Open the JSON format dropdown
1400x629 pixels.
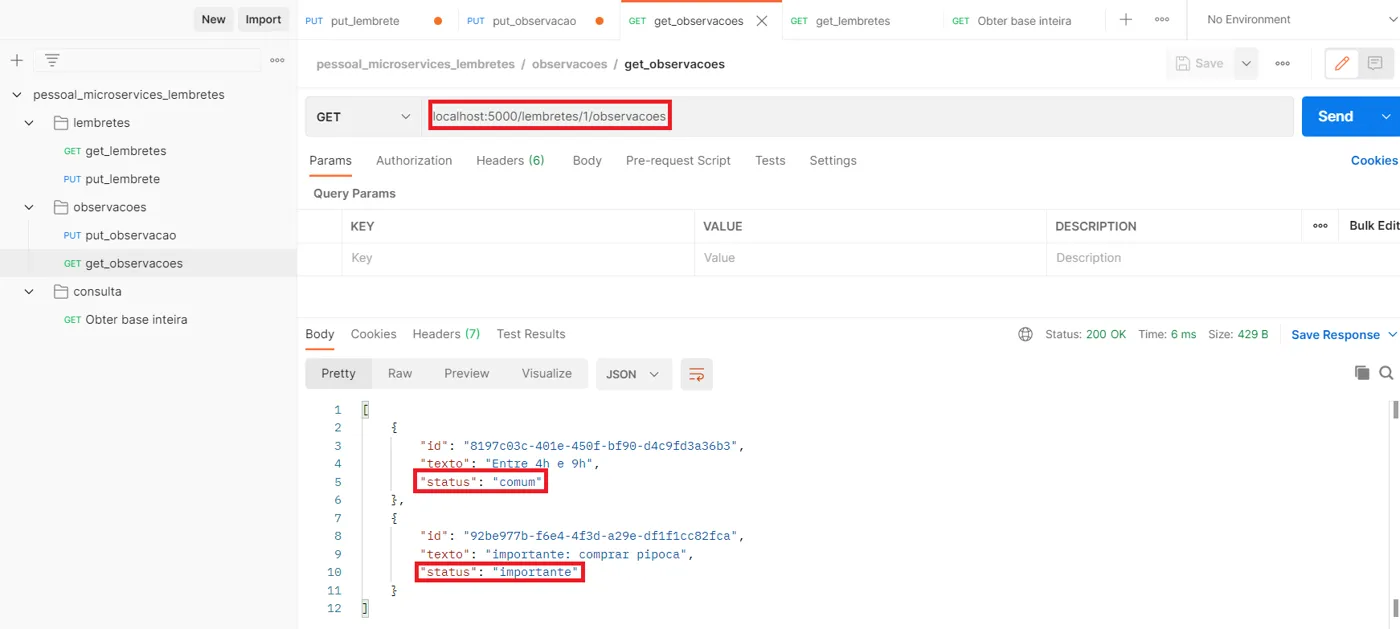[634, 374]
